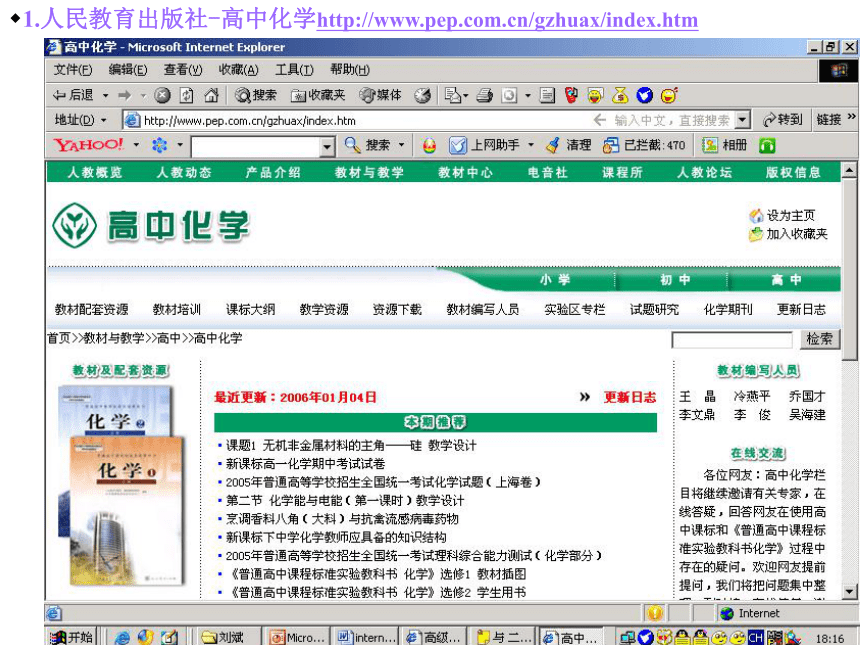Click the Mail icon in toolbar
860x645 pixels.
coord(452,95)
